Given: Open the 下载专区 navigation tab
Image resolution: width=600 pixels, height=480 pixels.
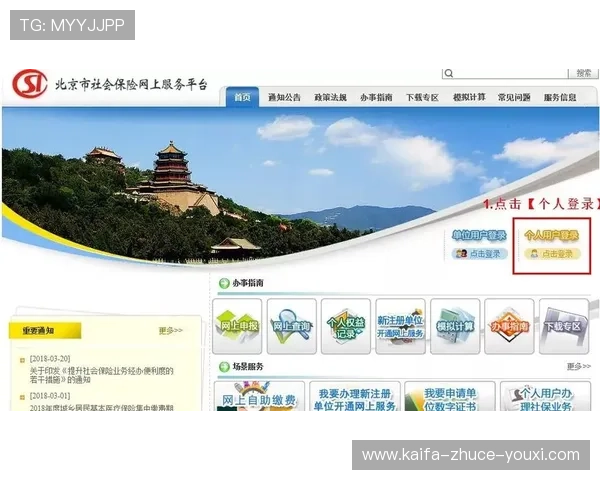Looking at the screenshot, I should click(422, 98).
